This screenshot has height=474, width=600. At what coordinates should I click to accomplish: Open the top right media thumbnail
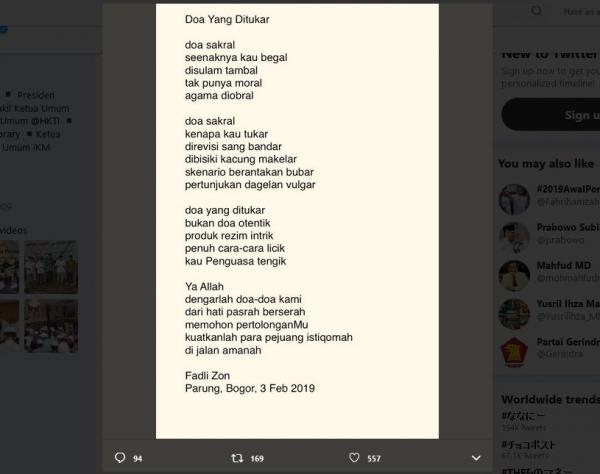[x=51, y=267]
